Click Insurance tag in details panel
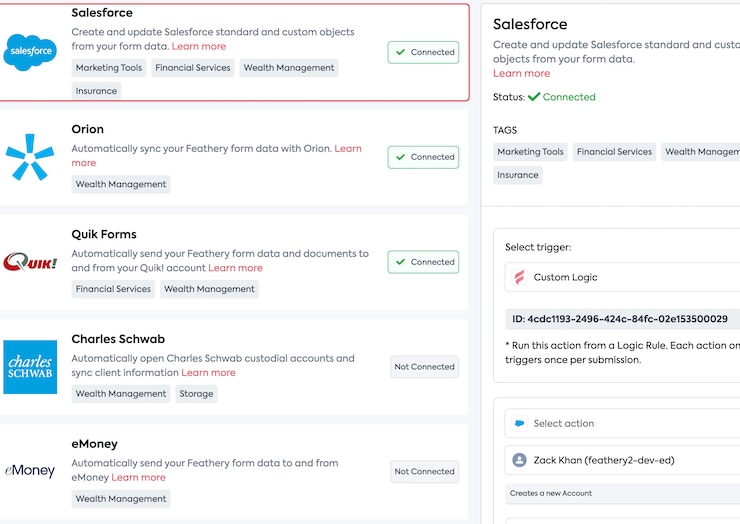Image resolution: width=740 pixels, height=524 pixels. click(x=518, y=175)
